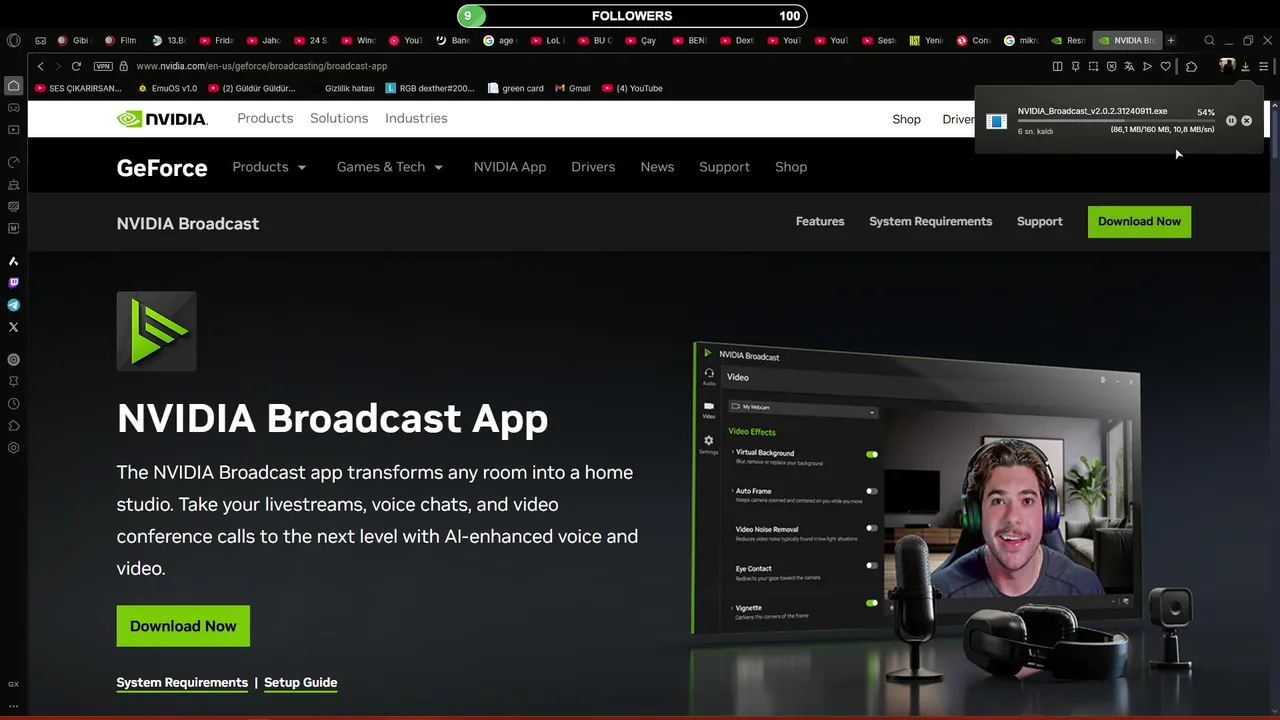Toggle Virtual Background switch in app preview
The width and height of the screenshot is (1280, 720).
(x=872, y=454)
